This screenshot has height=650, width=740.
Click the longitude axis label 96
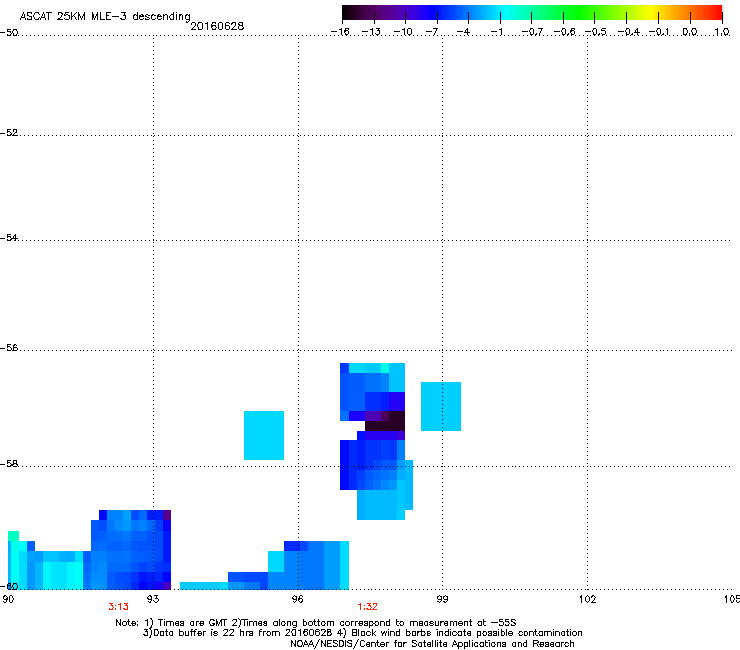(x=298, y=599)
